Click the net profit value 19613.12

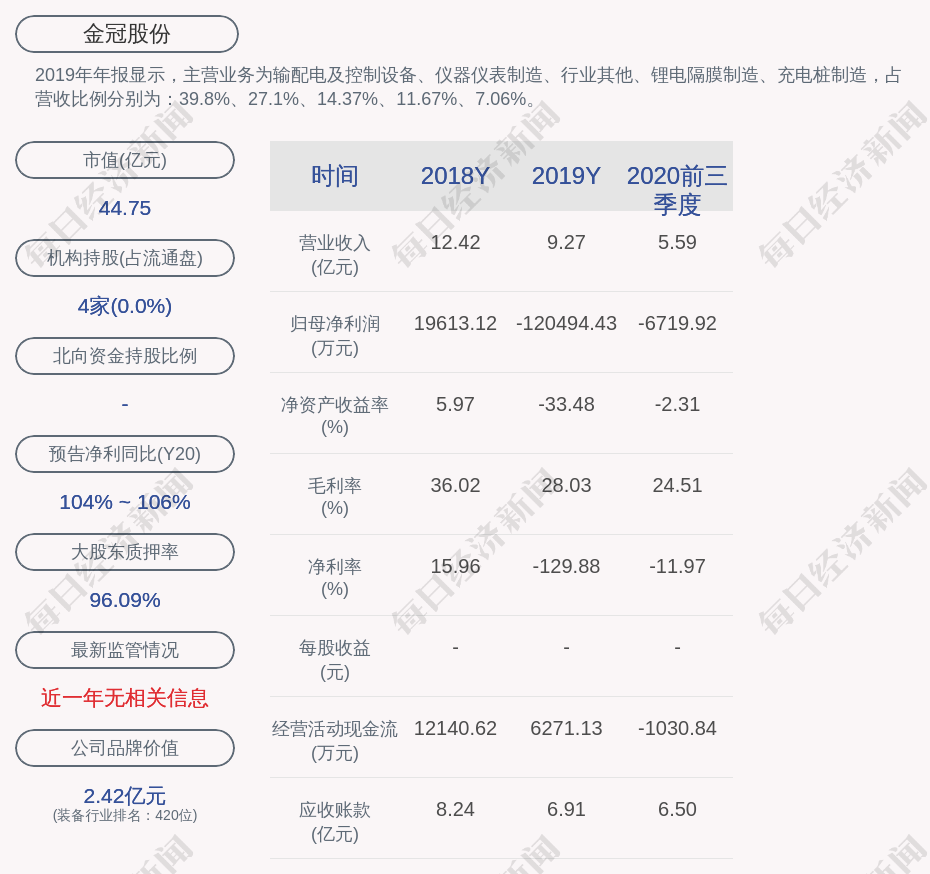pyautogui.click(x=455, y=323)
